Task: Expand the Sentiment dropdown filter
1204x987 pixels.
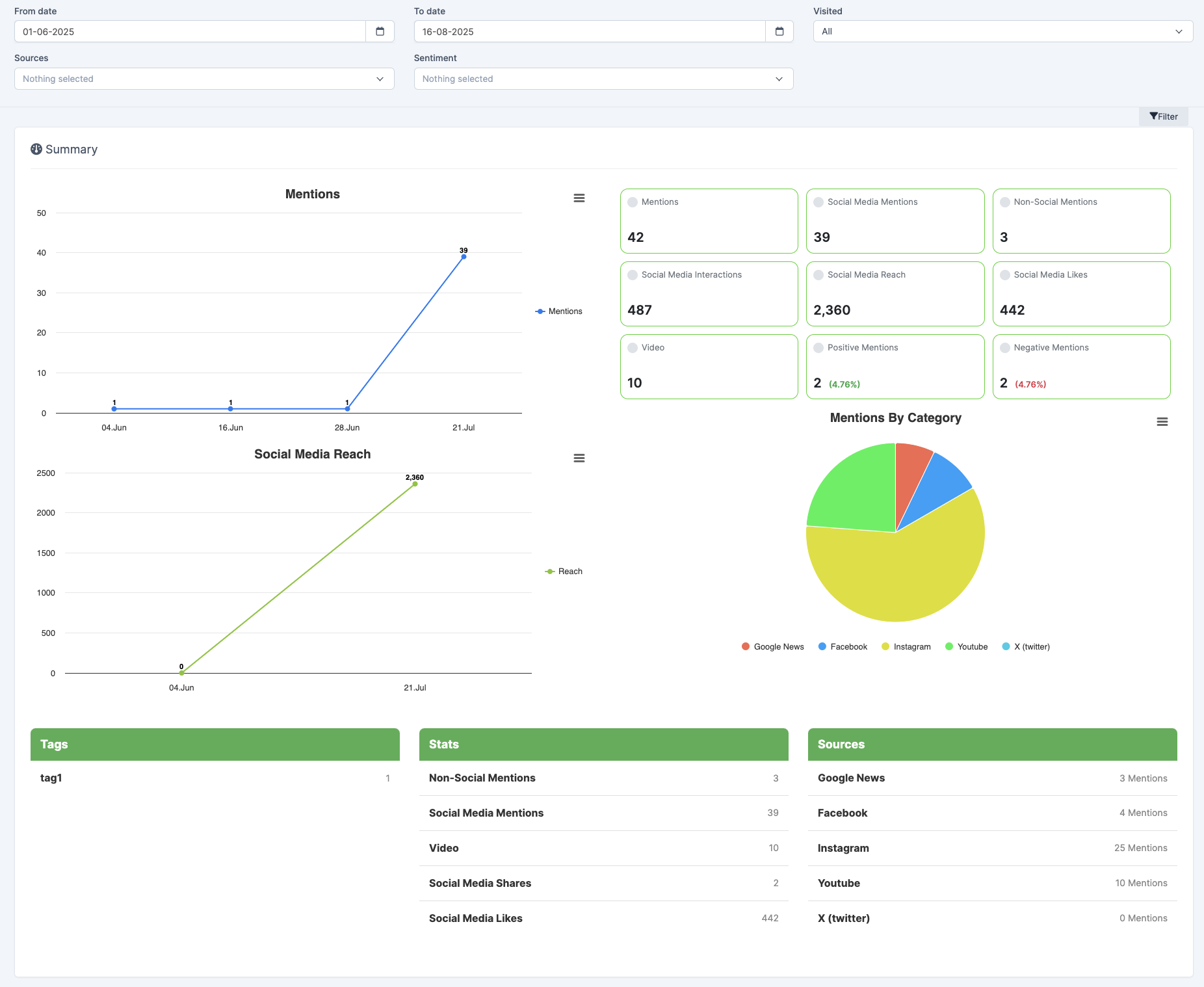Action: click(603, 79)
